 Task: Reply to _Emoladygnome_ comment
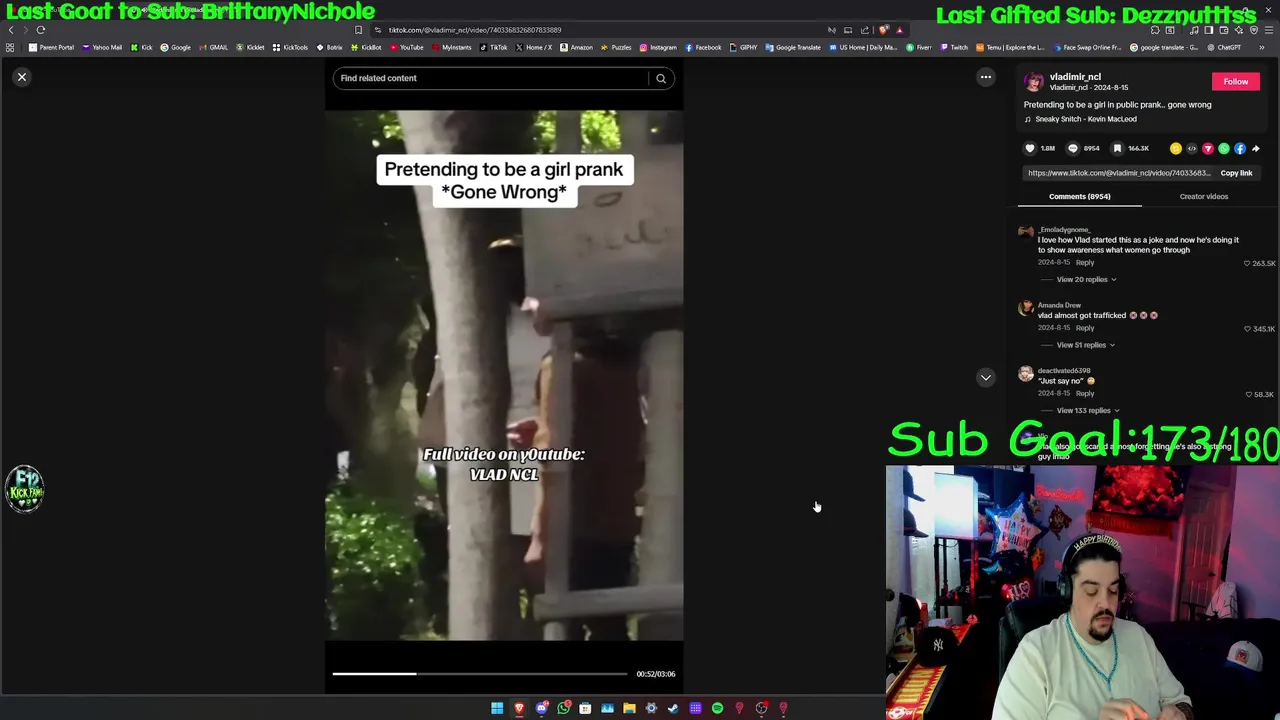pos(1085,262)
